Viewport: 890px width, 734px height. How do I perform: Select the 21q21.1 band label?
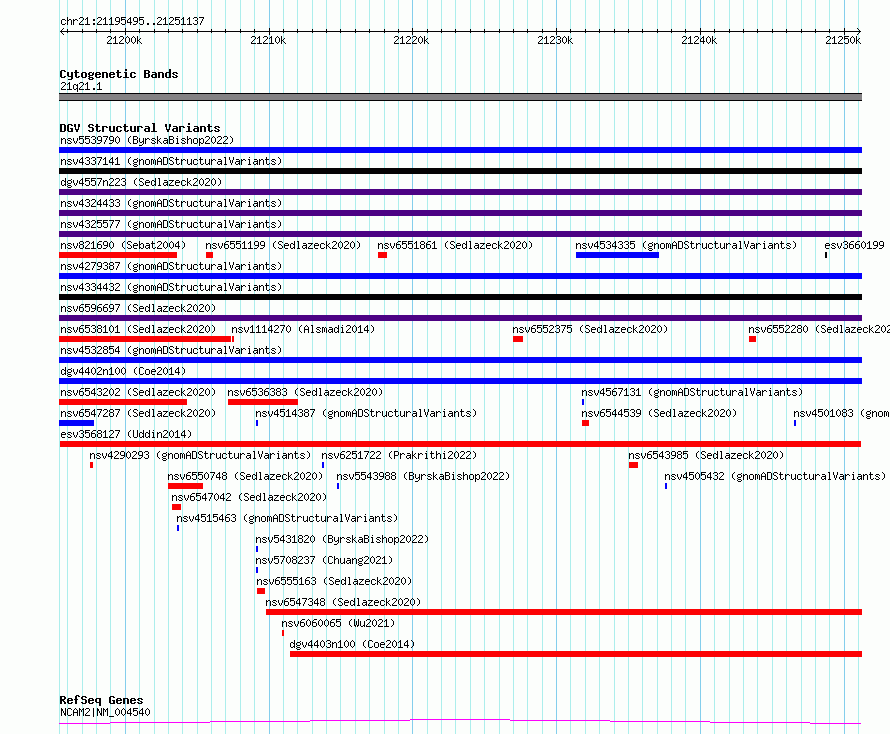coord(81,86)
